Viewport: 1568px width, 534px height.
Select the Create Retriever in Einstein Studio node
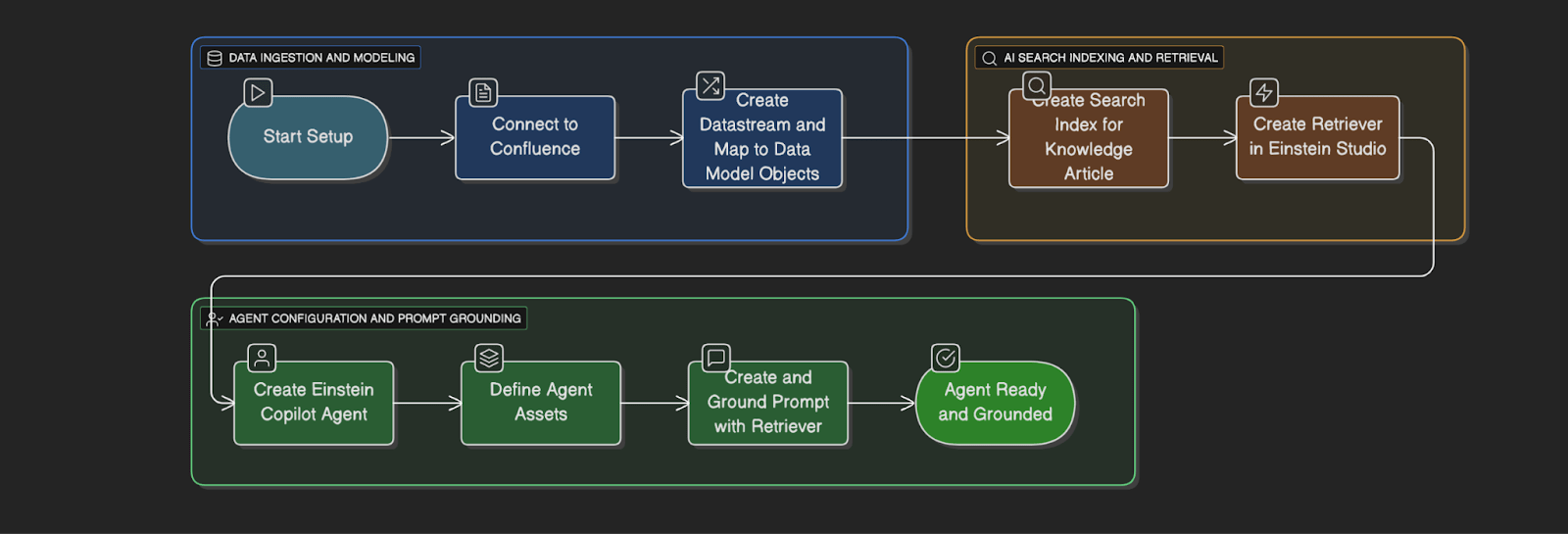pos(1317,138)
